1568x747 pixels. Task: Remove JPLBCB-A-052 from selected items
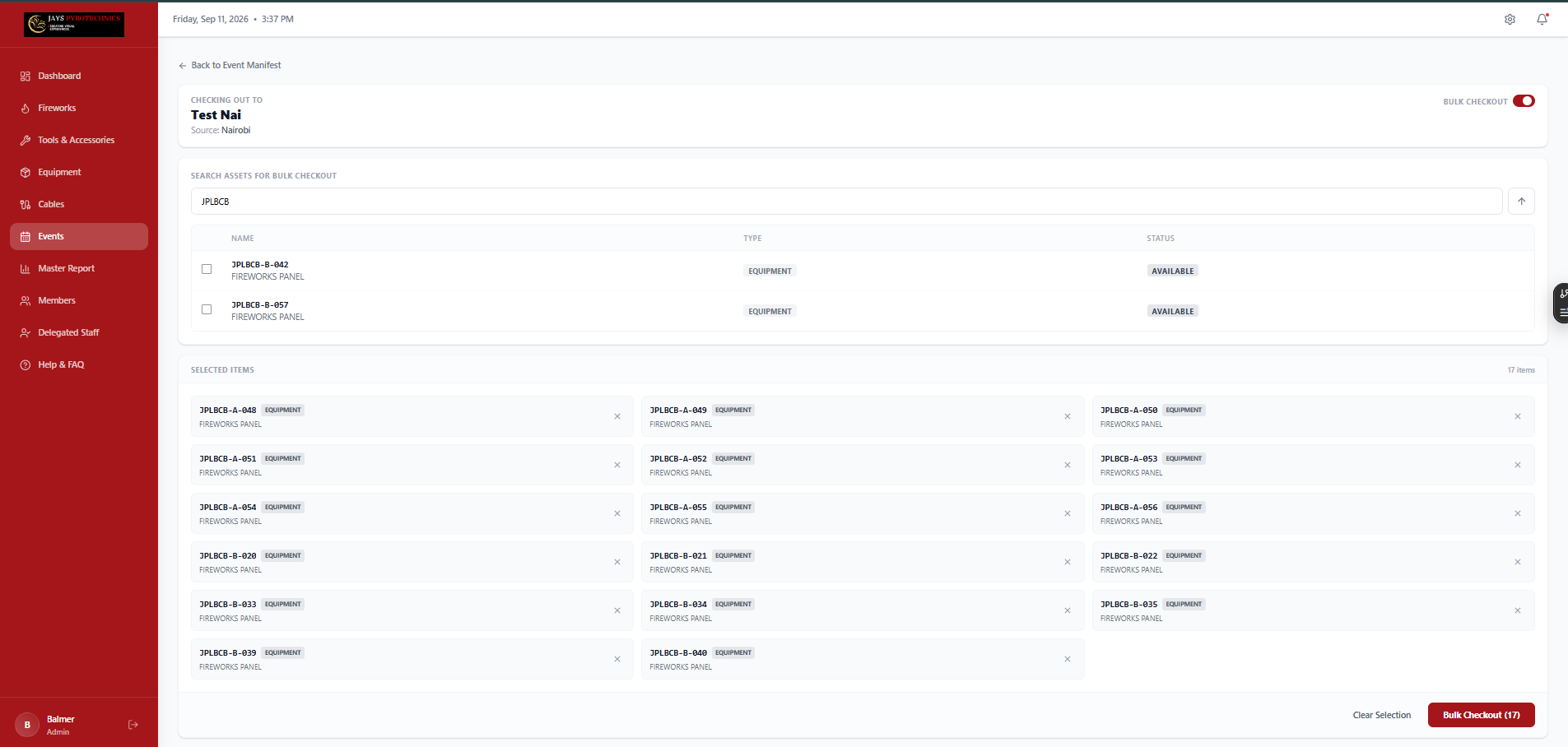point(1068,465)
